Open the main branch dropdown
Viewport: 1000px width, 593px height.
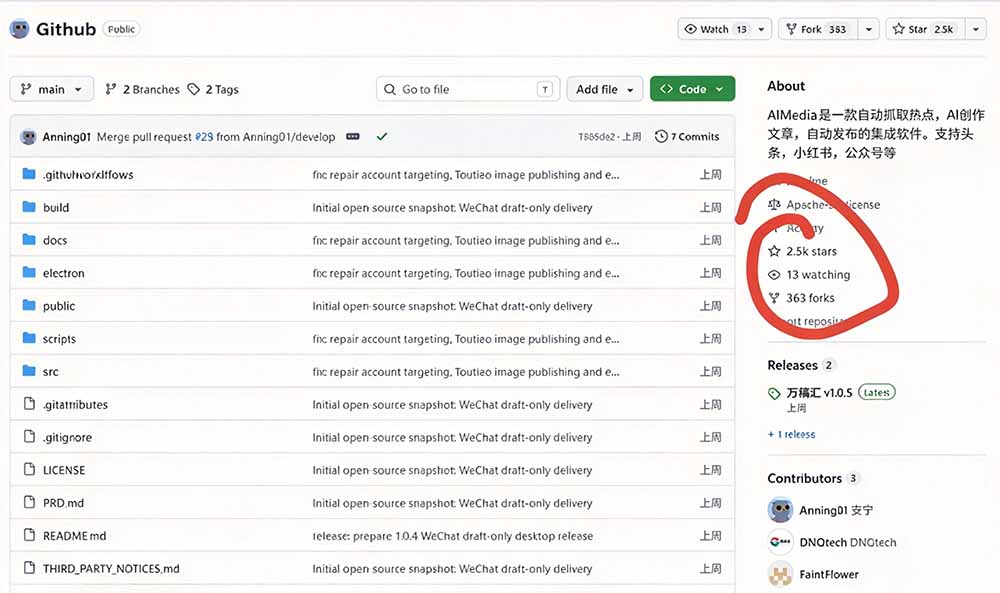(52, 89)
